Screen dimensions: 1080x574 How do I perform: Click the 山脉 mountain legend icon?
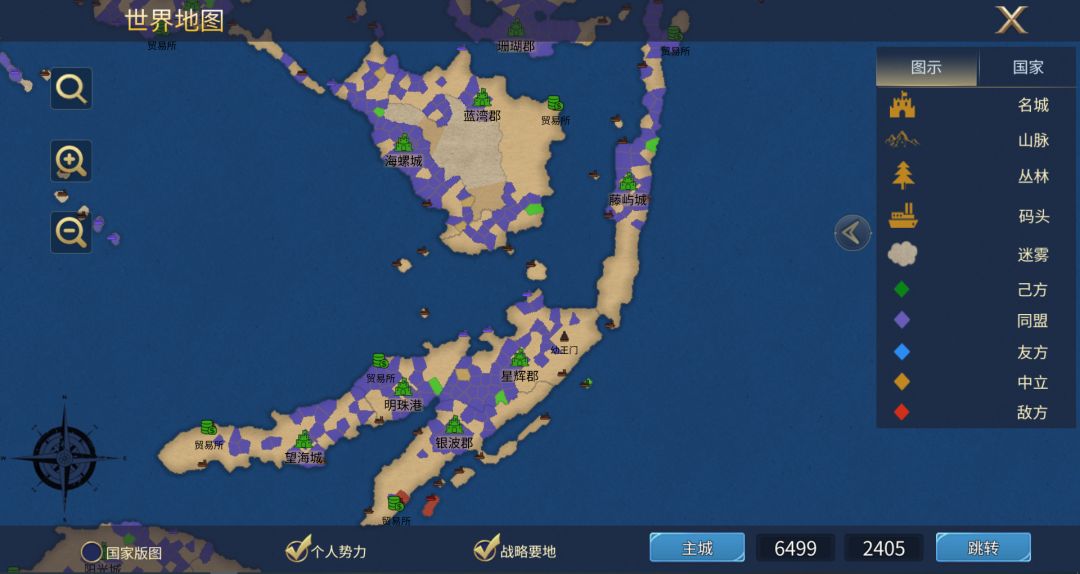coord(902,140)
